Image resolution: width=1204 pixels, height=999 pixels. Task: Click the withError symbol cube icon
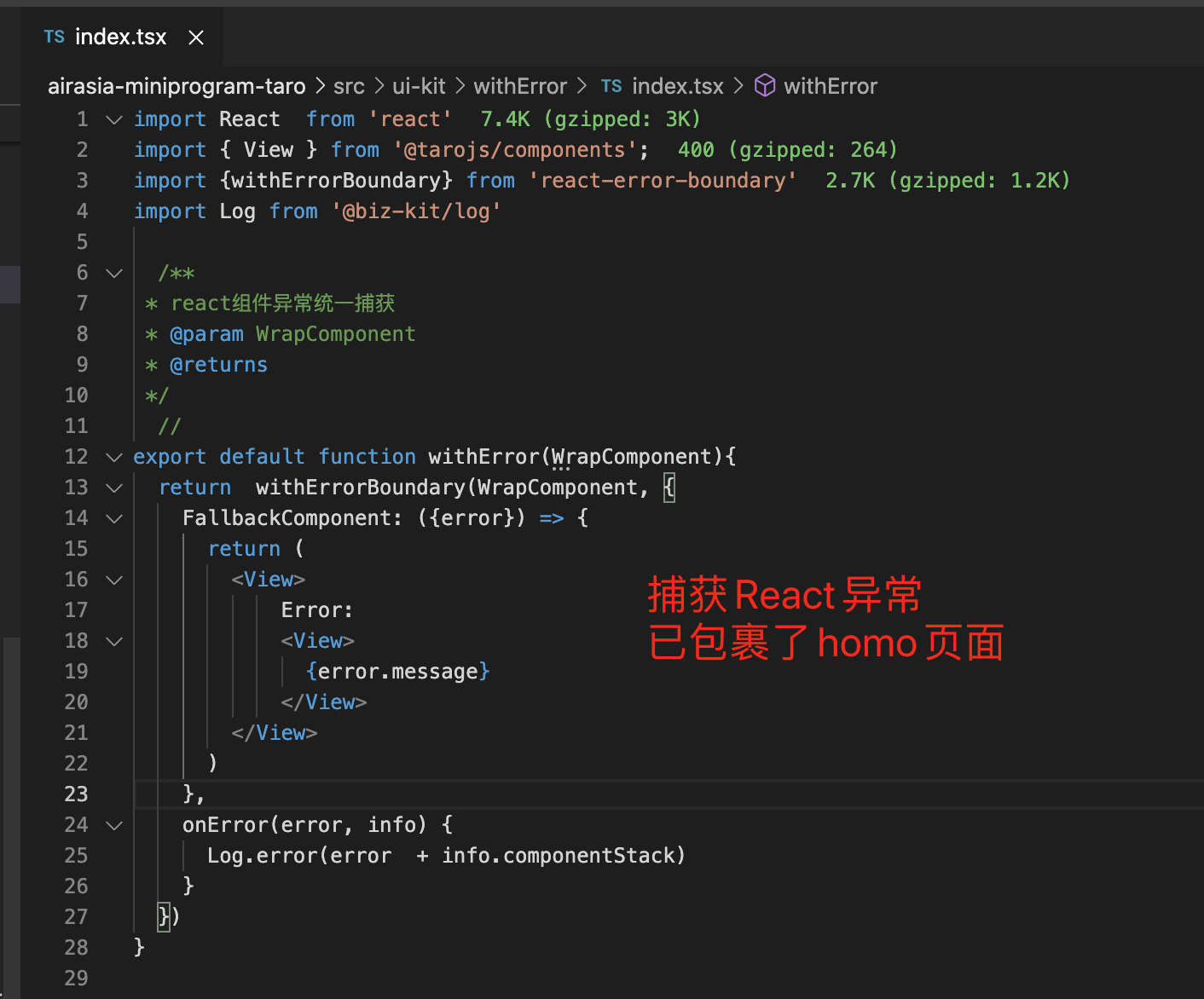(x=765, y=85)
